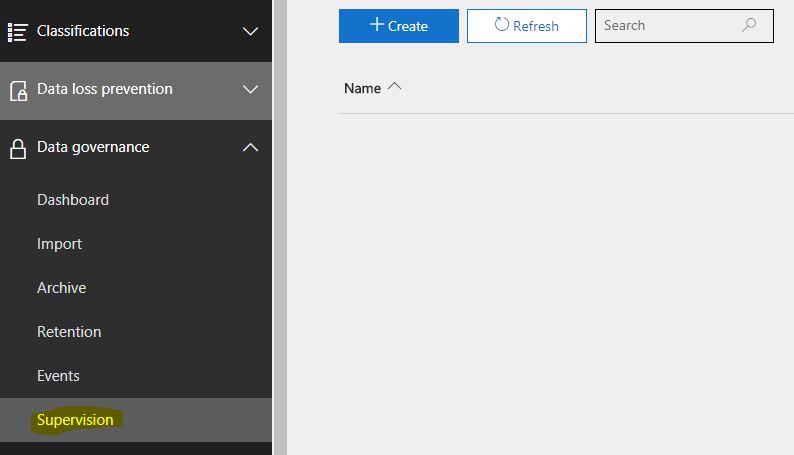The width and height of the screenshot is (794, 455).
Task: Click the Classifications list icon
Action: [x=17, y=32]
